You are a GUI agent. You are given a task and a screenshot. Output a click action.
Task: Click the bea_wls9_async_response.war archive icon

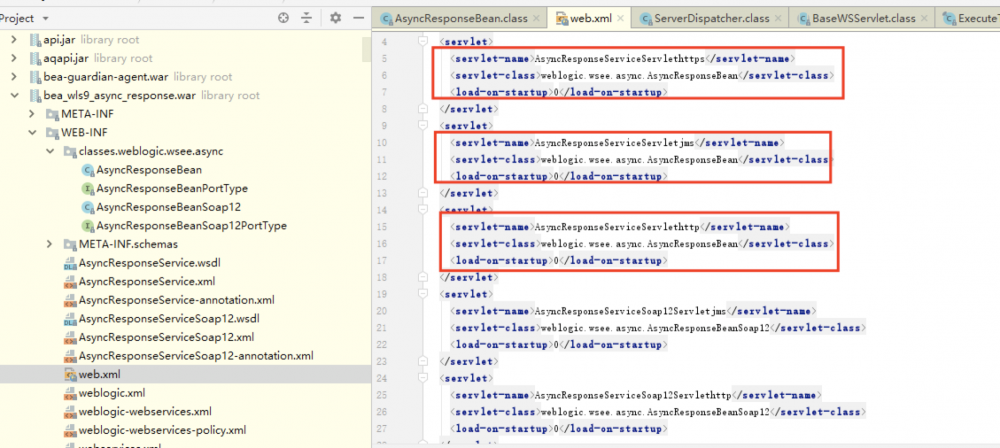point(34,95)
